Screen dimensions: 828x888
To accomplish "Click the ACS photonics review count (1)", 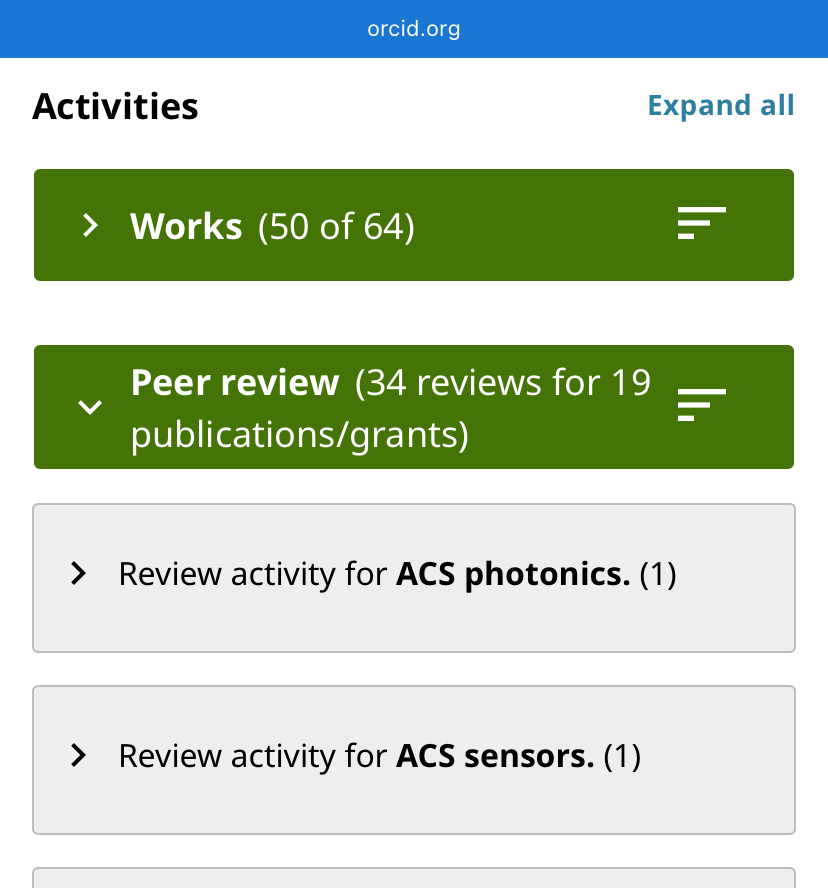I will 657,574.
